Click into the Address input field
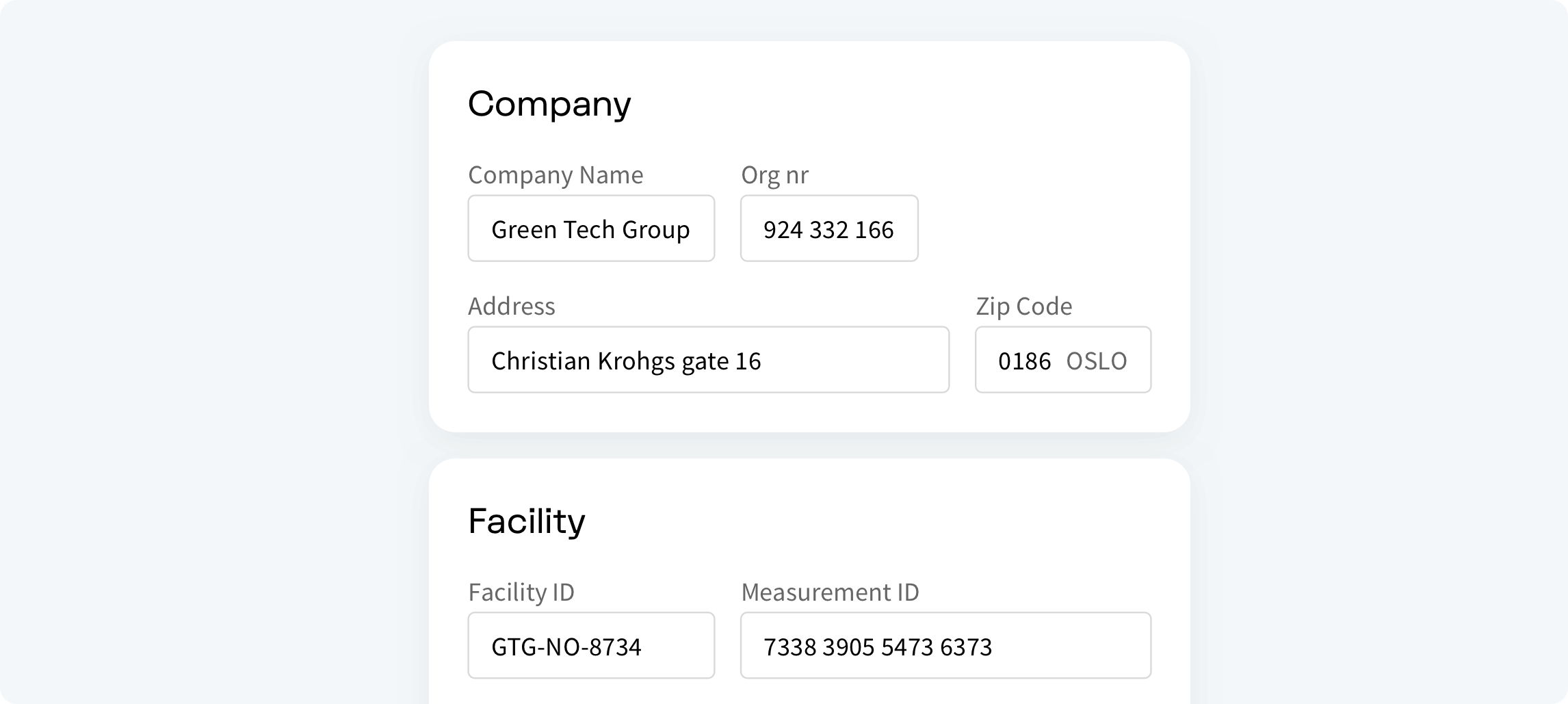Image resolution: width=1568 pixels, height=704 pixels. [x=707, y=360]
